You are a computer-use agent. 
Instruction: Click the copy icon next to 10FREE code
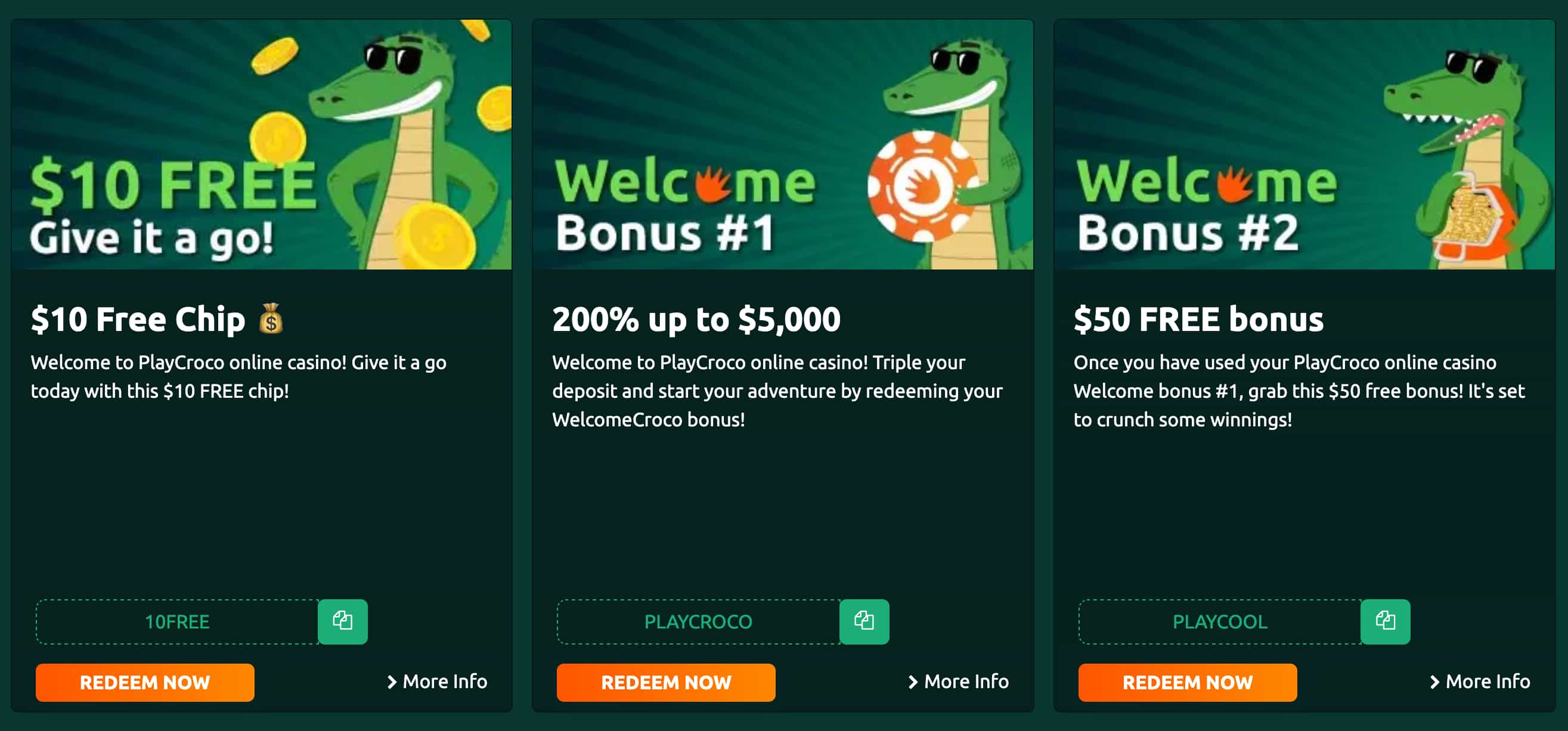(343, 621)
